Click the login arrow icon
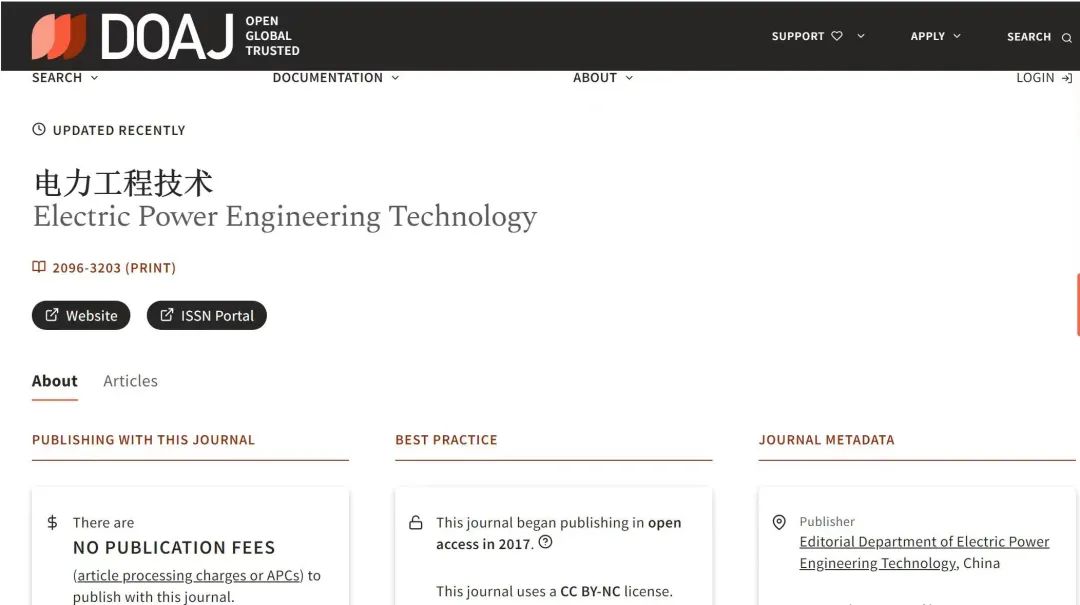This screenshot has height=605, width=1080. tap(1067, 78)
